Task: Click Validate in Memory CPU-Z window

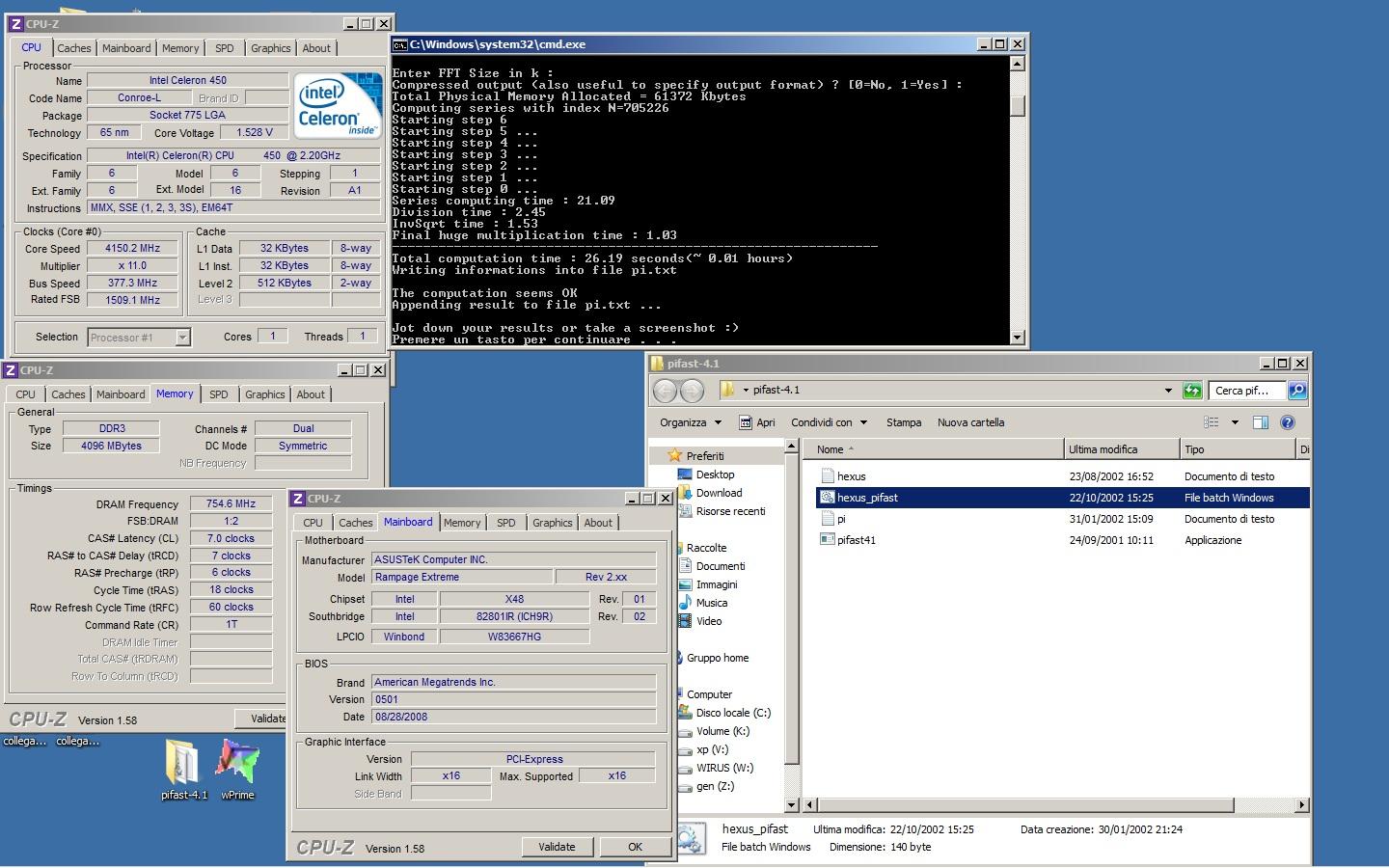Action: coord(261,719)
